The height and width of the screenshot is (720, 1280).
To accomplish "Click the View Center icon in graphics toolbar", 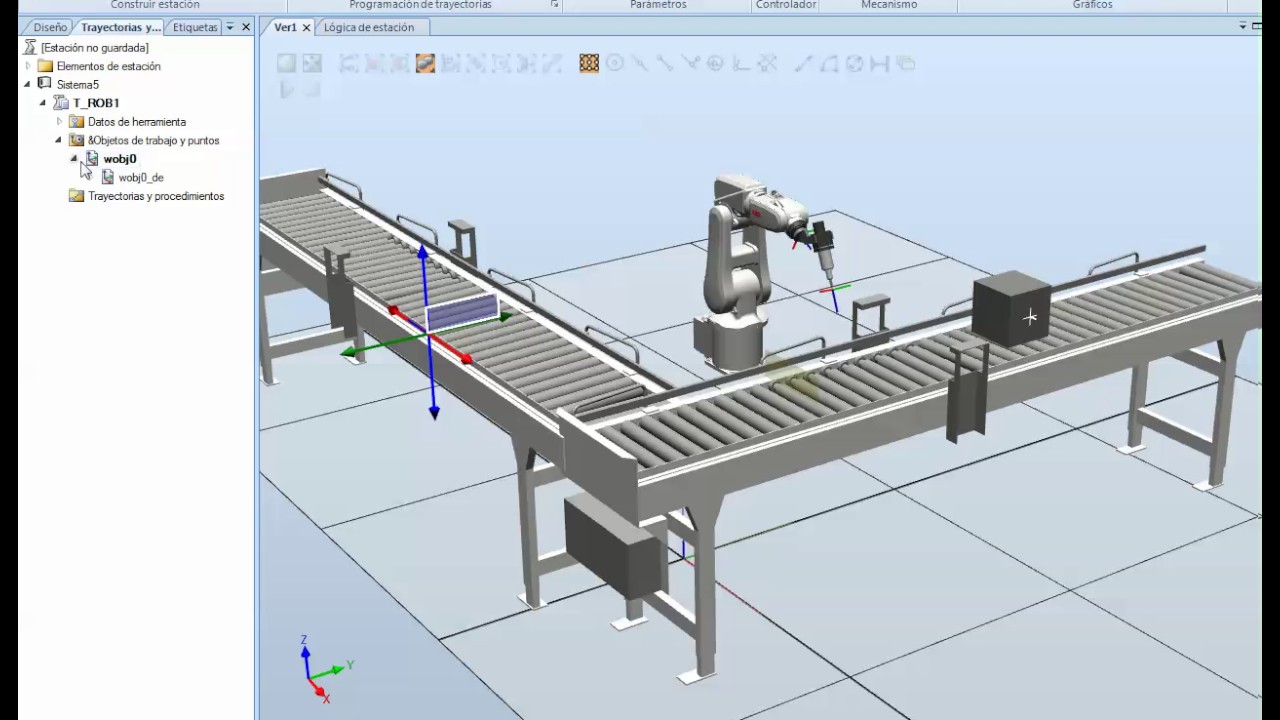I will [312, 64].
